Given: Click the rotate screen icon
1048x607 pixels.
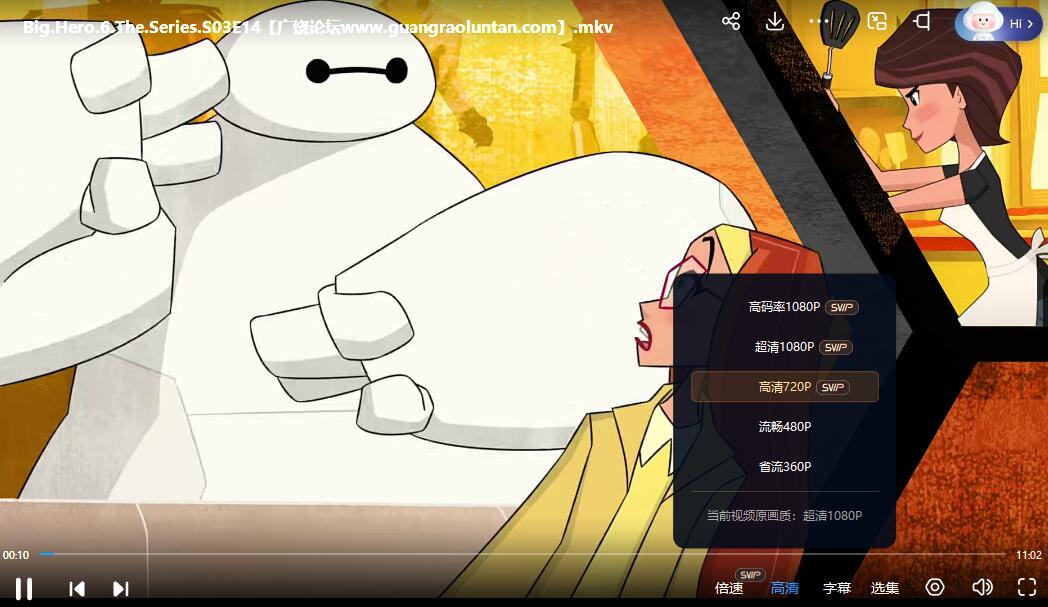Looking at the screenshot, I should (922, 21).
